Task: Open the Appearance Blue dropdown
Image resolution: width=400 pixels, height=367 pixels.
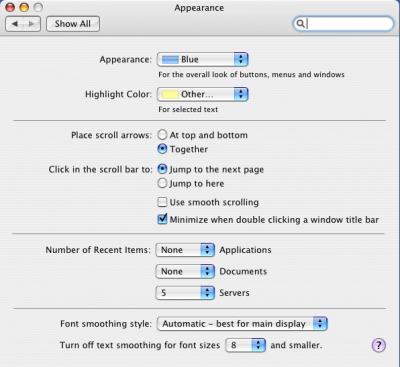Action: (203, 60)
